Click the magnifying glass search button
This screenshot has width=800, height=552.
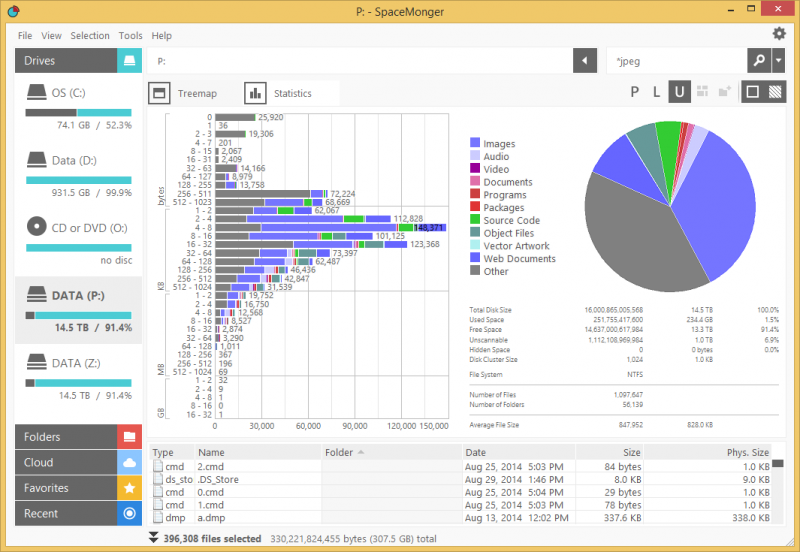click(x=759, y=61)
